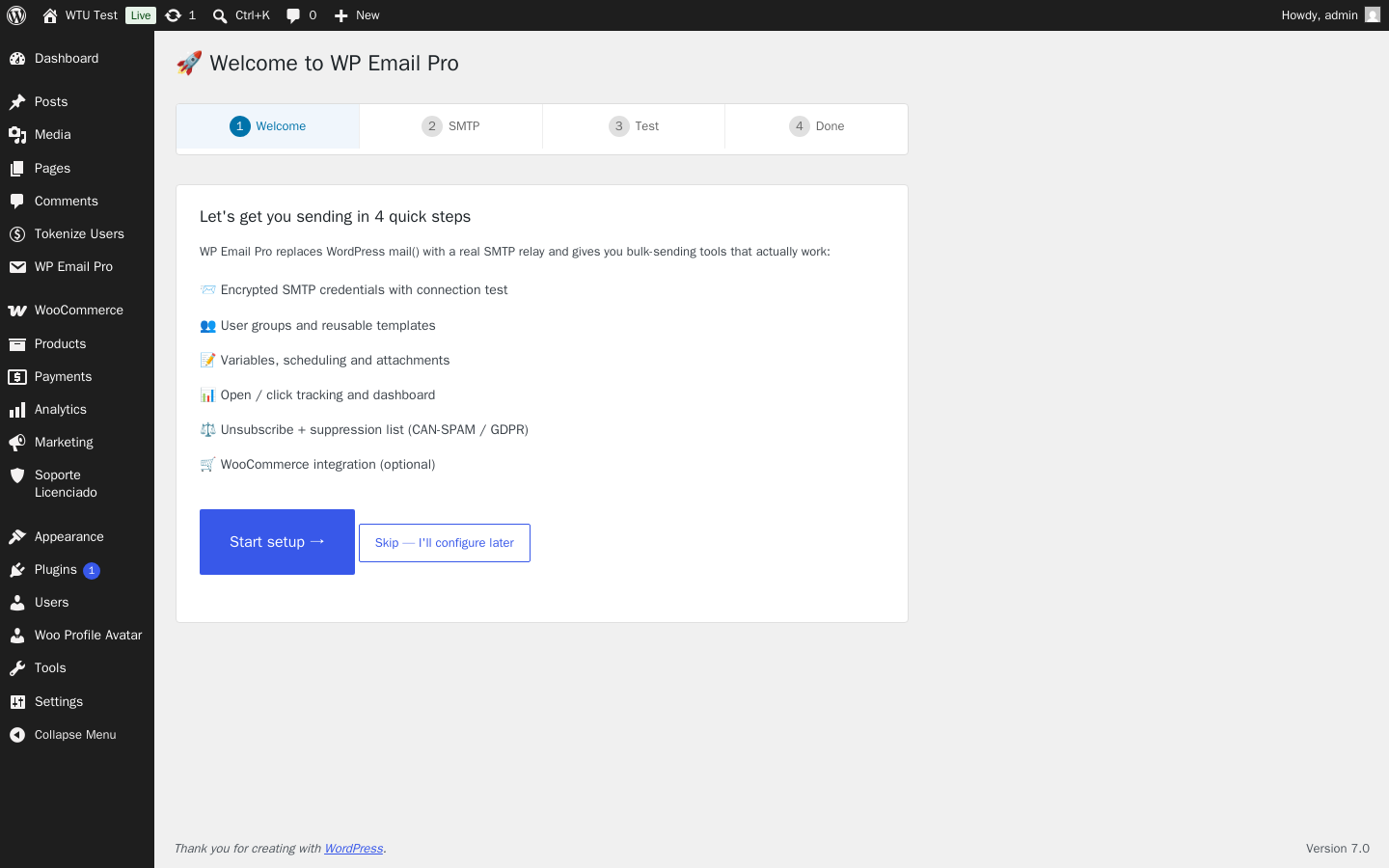
Task: Open the WTU Test site home icon
Action: (50, 15)
